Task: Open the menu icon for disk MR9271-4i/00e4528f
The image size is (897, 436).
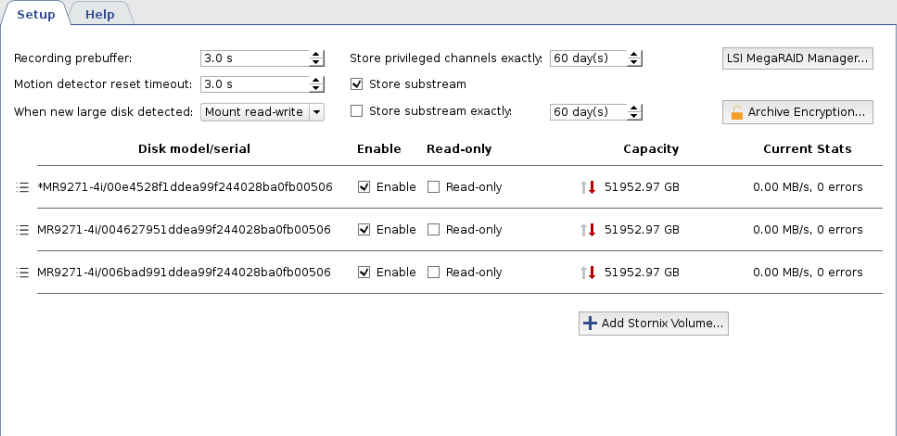Action: (x=23, y=187)
